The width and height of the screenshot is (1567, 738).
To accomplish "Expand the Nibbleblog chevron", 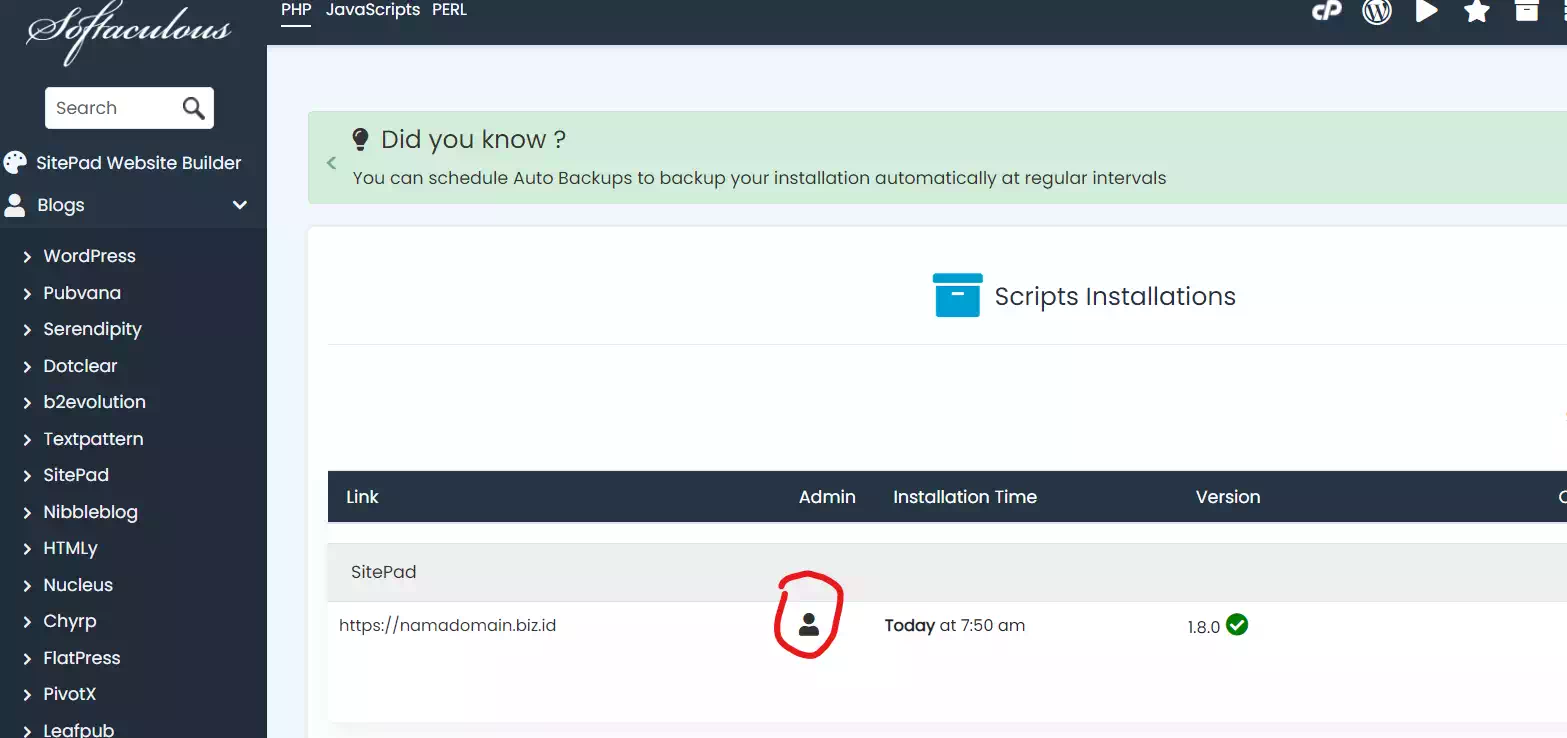I will 28,513.
